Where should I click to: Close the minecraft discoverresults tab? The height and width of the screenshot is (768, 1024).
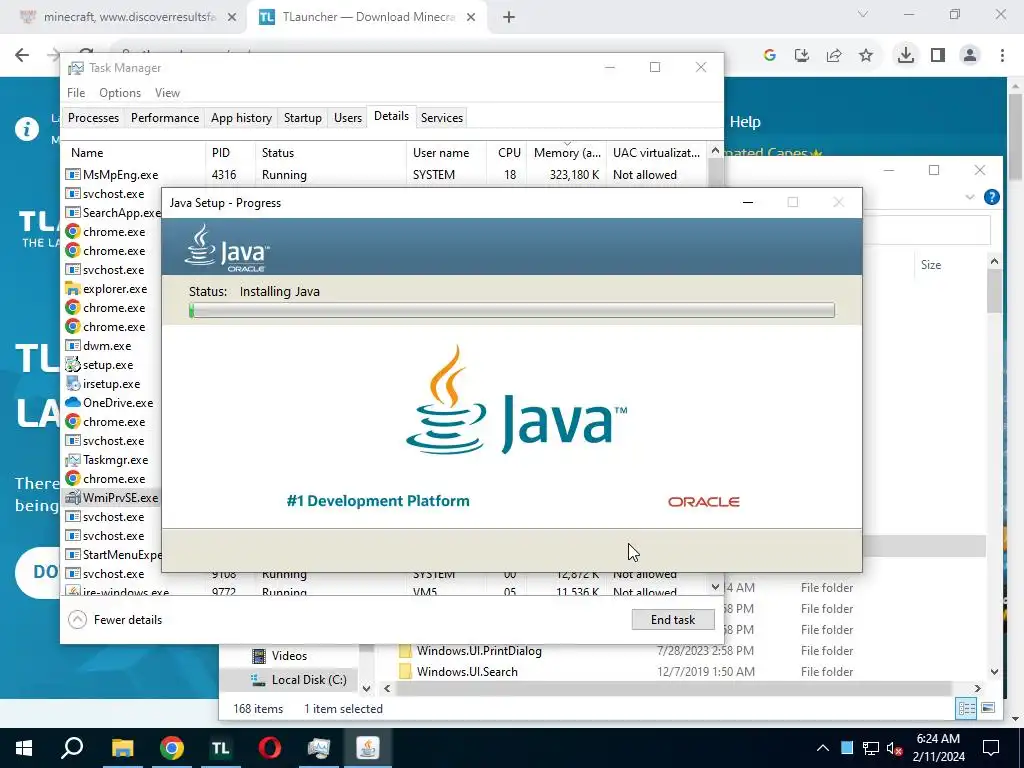tap(232, 17)
